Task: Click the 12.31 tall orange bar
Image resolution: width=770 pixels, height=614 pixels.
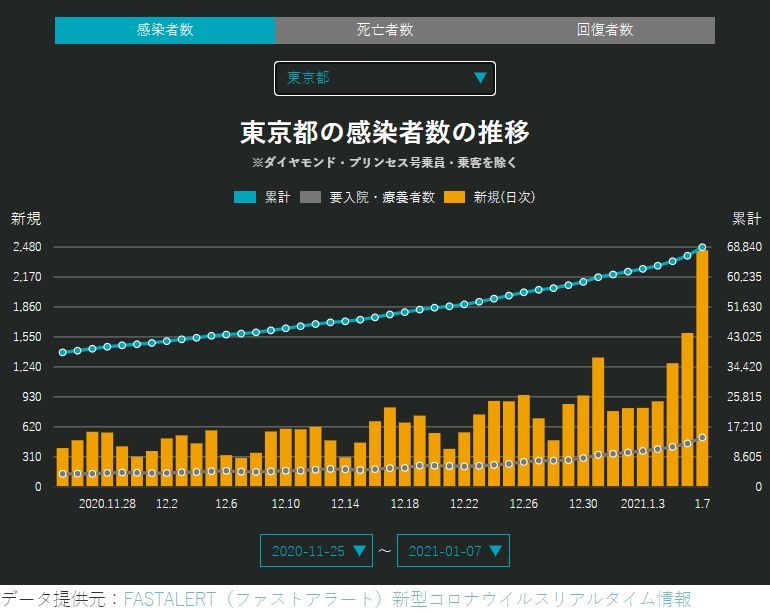Action: [598, 421]
